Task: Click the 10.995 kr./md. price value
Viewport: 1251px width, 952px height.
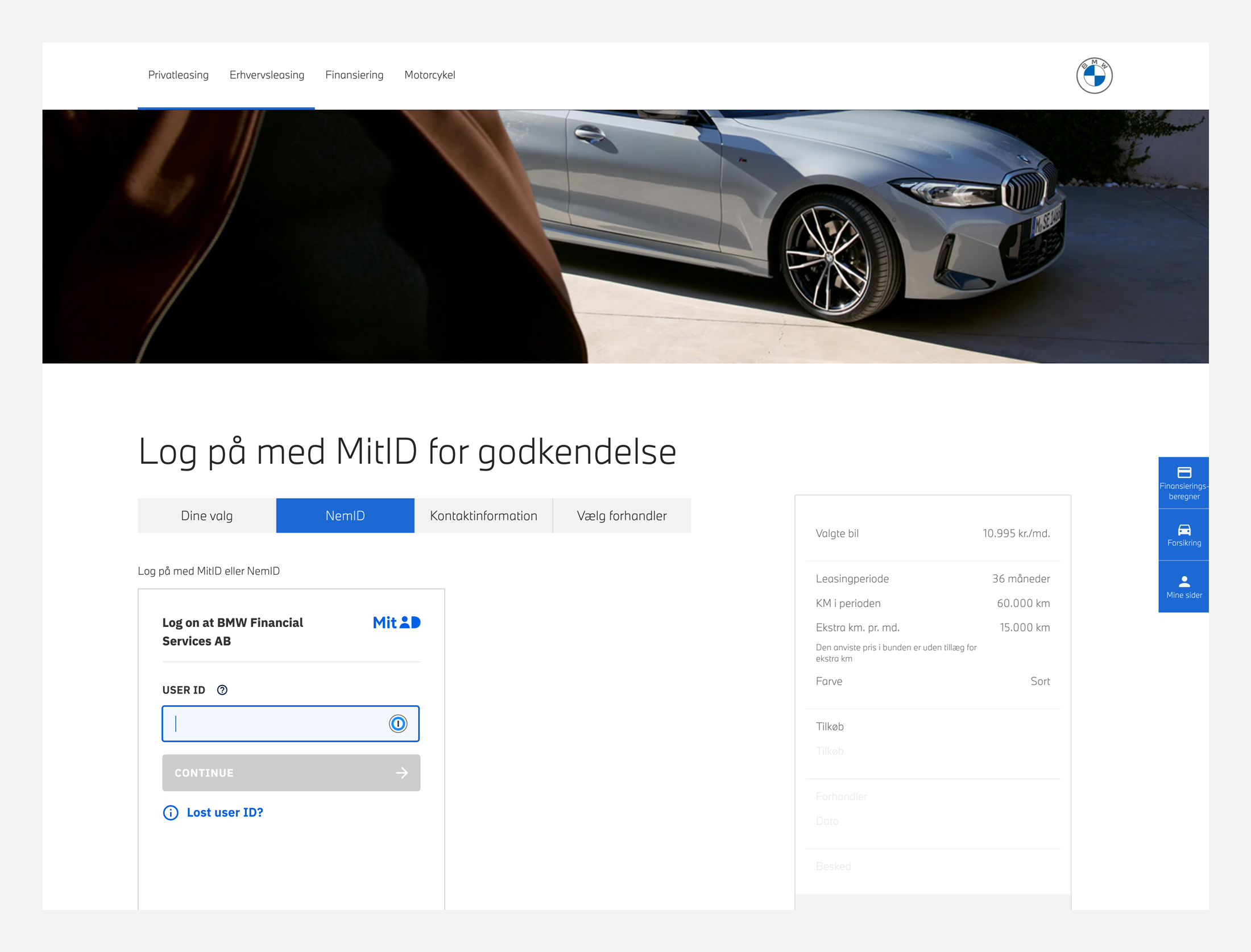Action: coord(1016,533)
